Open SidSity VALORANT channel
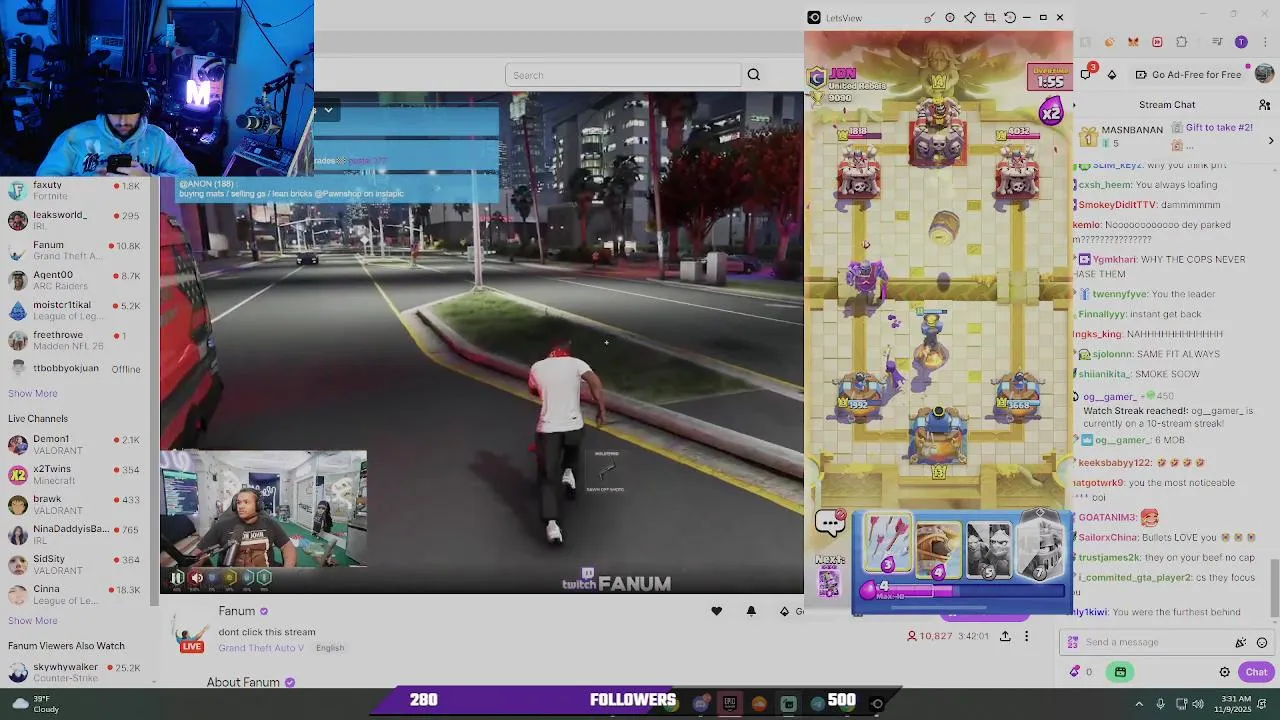Screen dimensions: 1280x720 coord(76,564)
